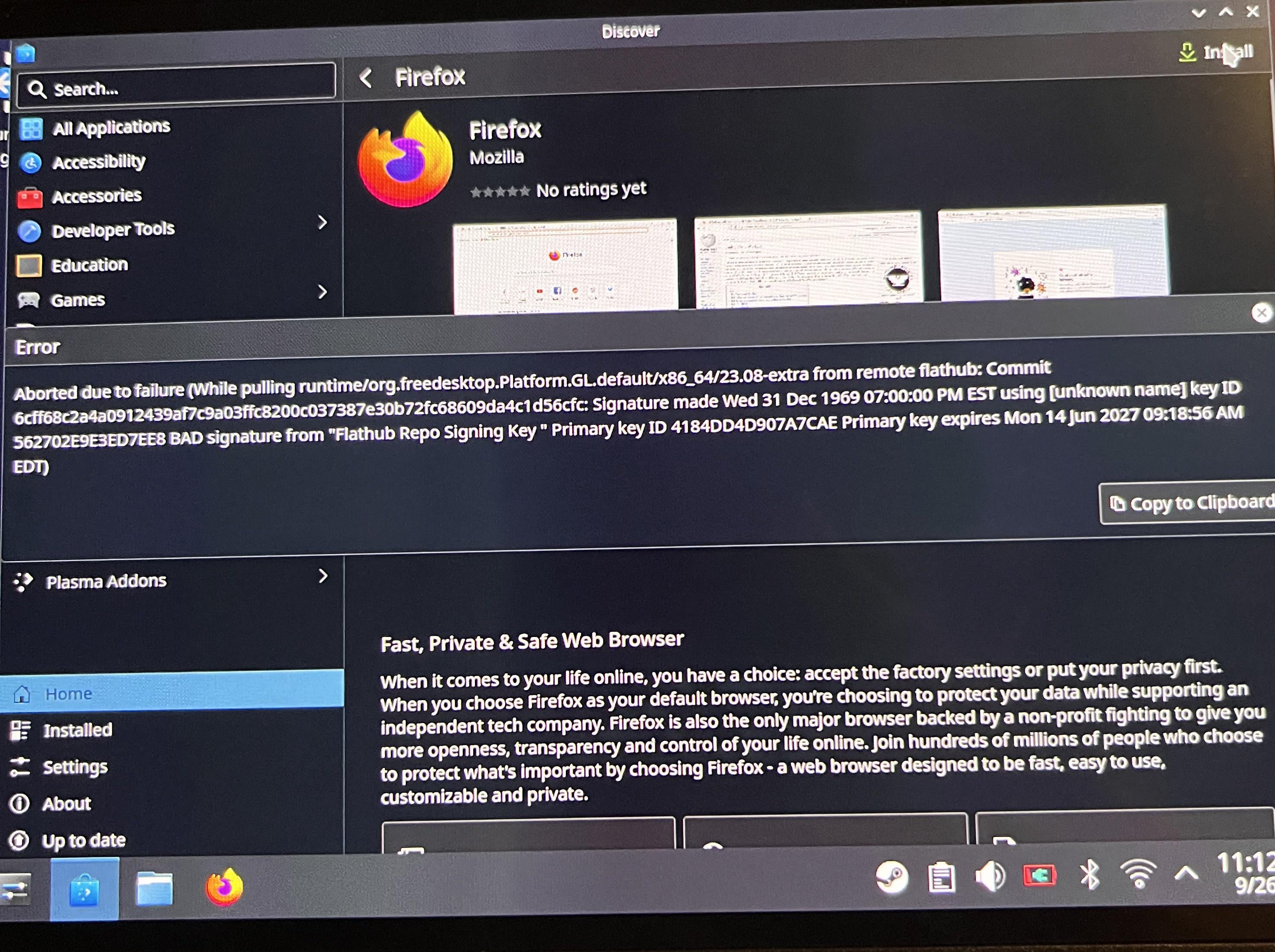Click the Discover store taskbar icon
Screen dimensions: 1275x952
pyautogui.click(x=84, y=890)
